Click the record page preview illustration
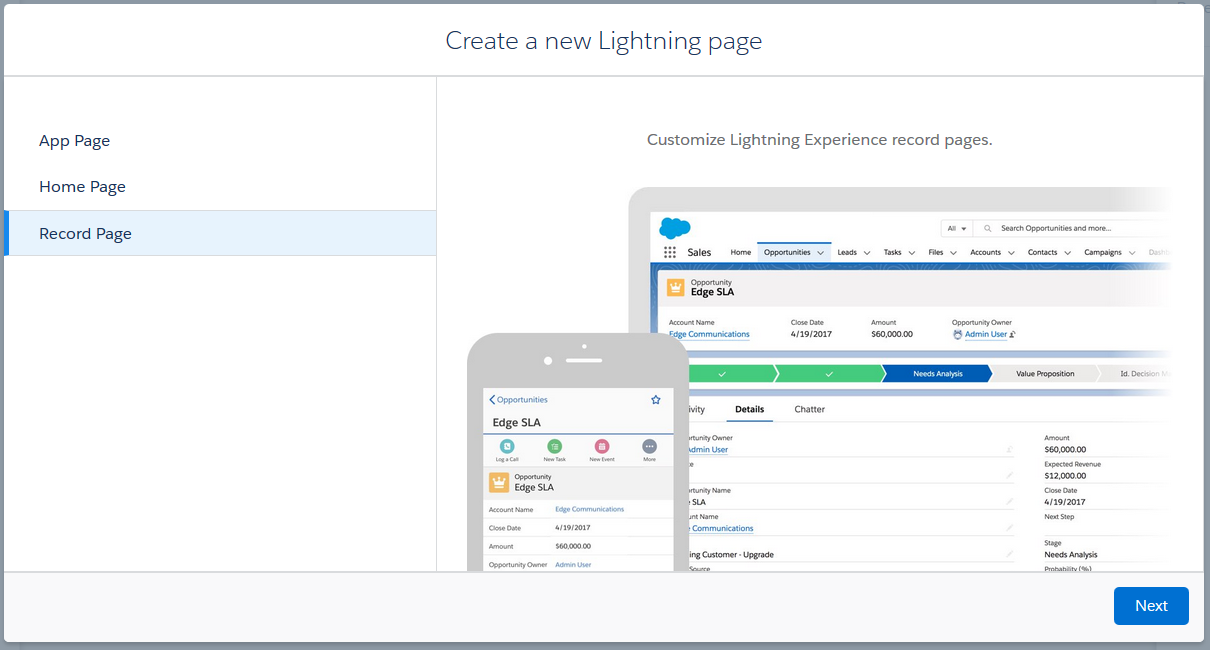 (818, 379)
